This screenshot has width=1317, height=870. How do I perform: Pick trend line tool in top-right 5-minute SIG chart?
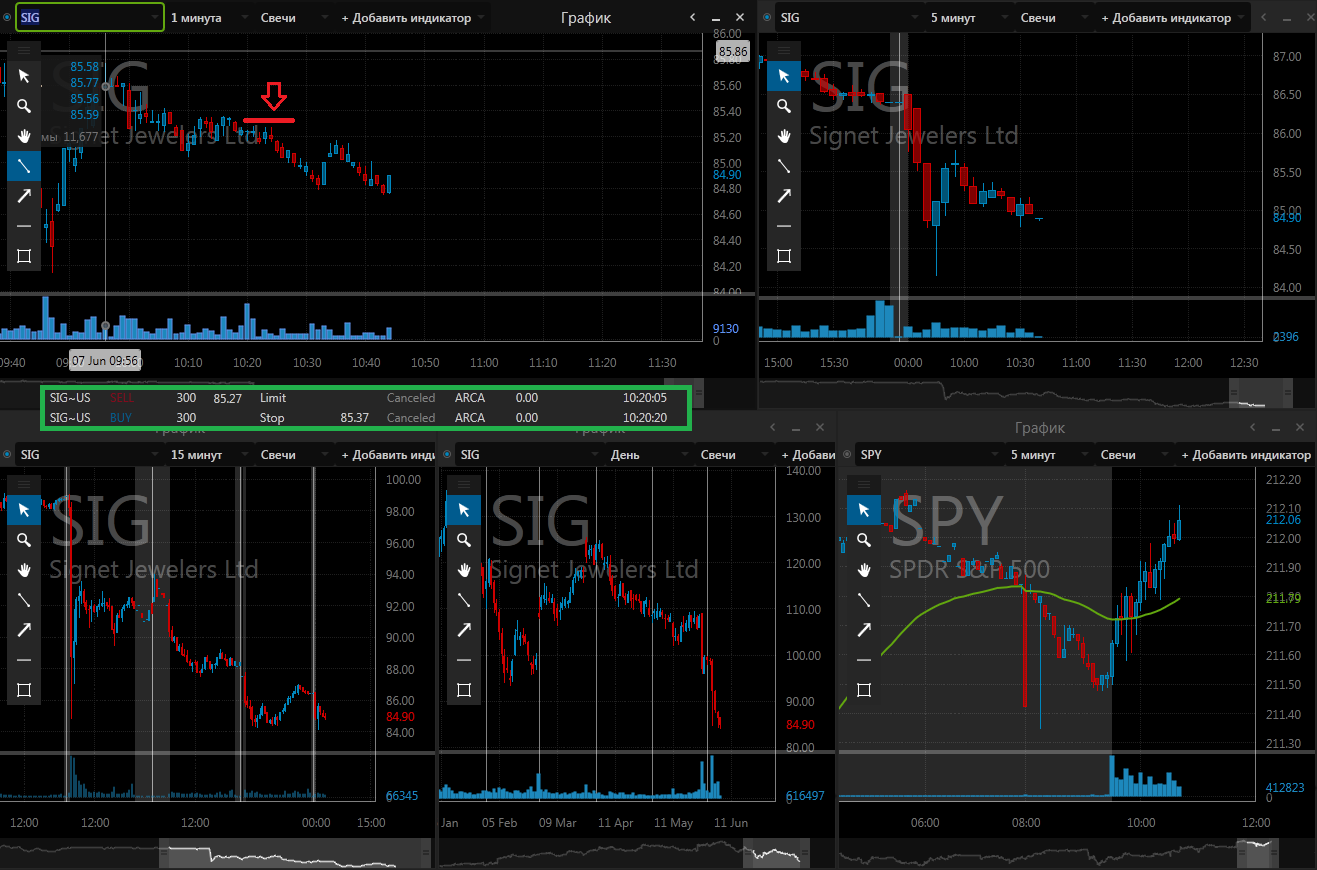tap(784, 166)
